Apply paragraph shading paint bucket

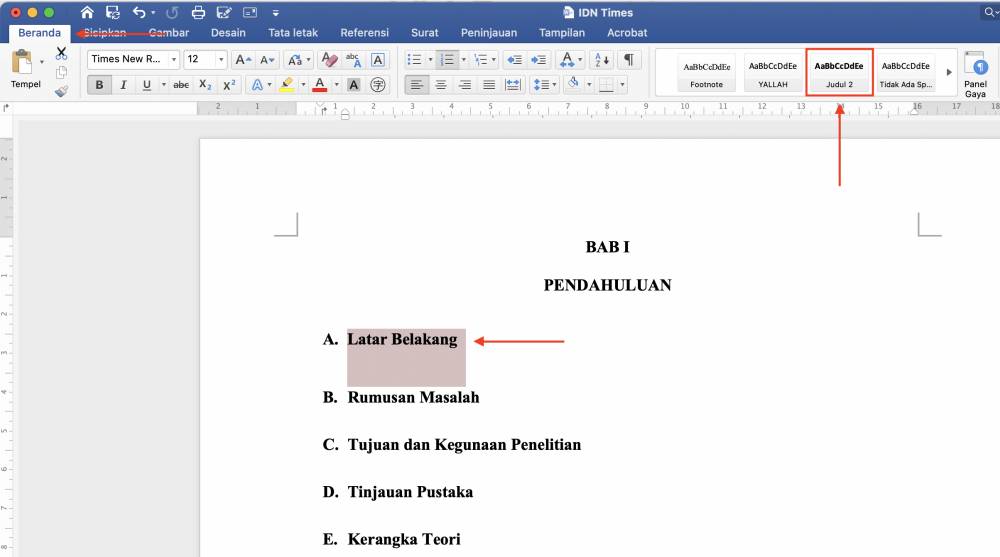pos(574,84)
